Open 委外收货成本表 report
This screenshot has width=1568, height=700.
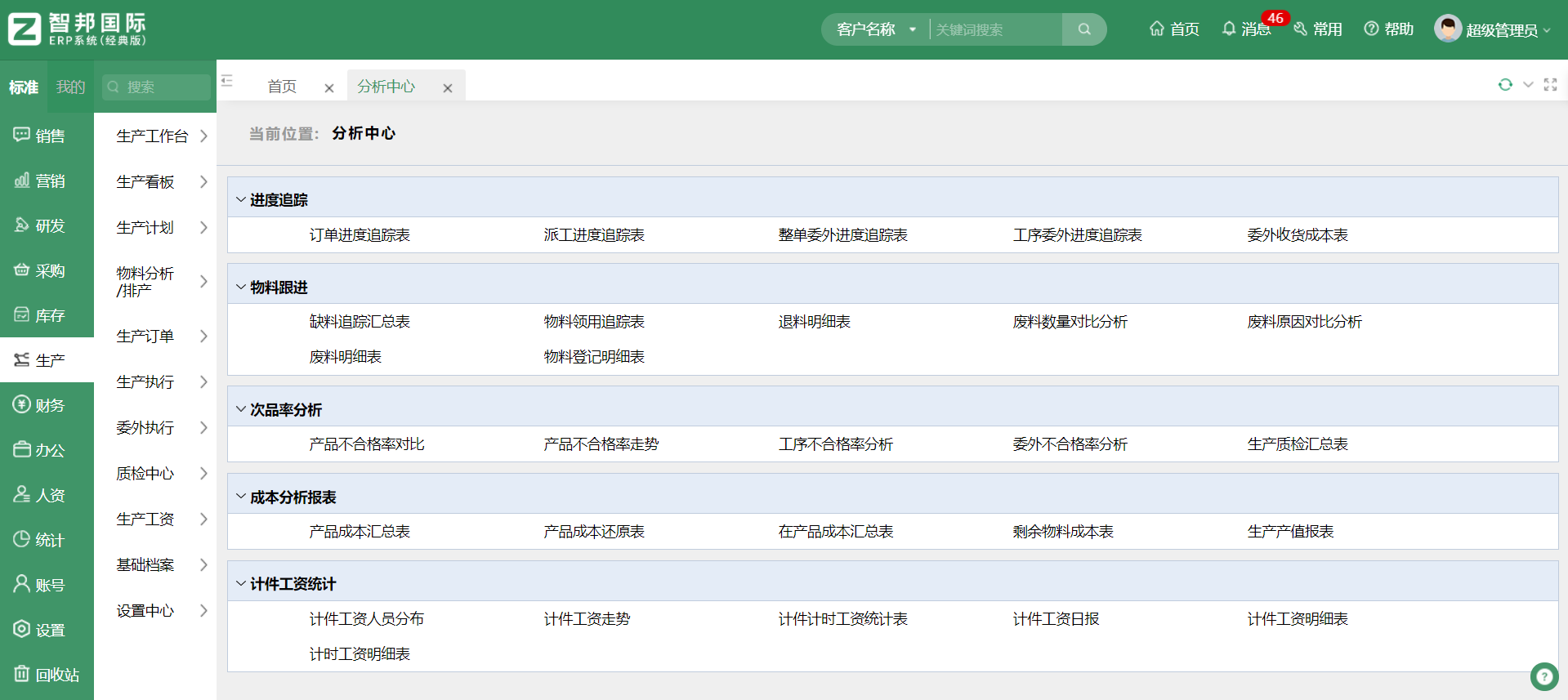[1298, 235]
